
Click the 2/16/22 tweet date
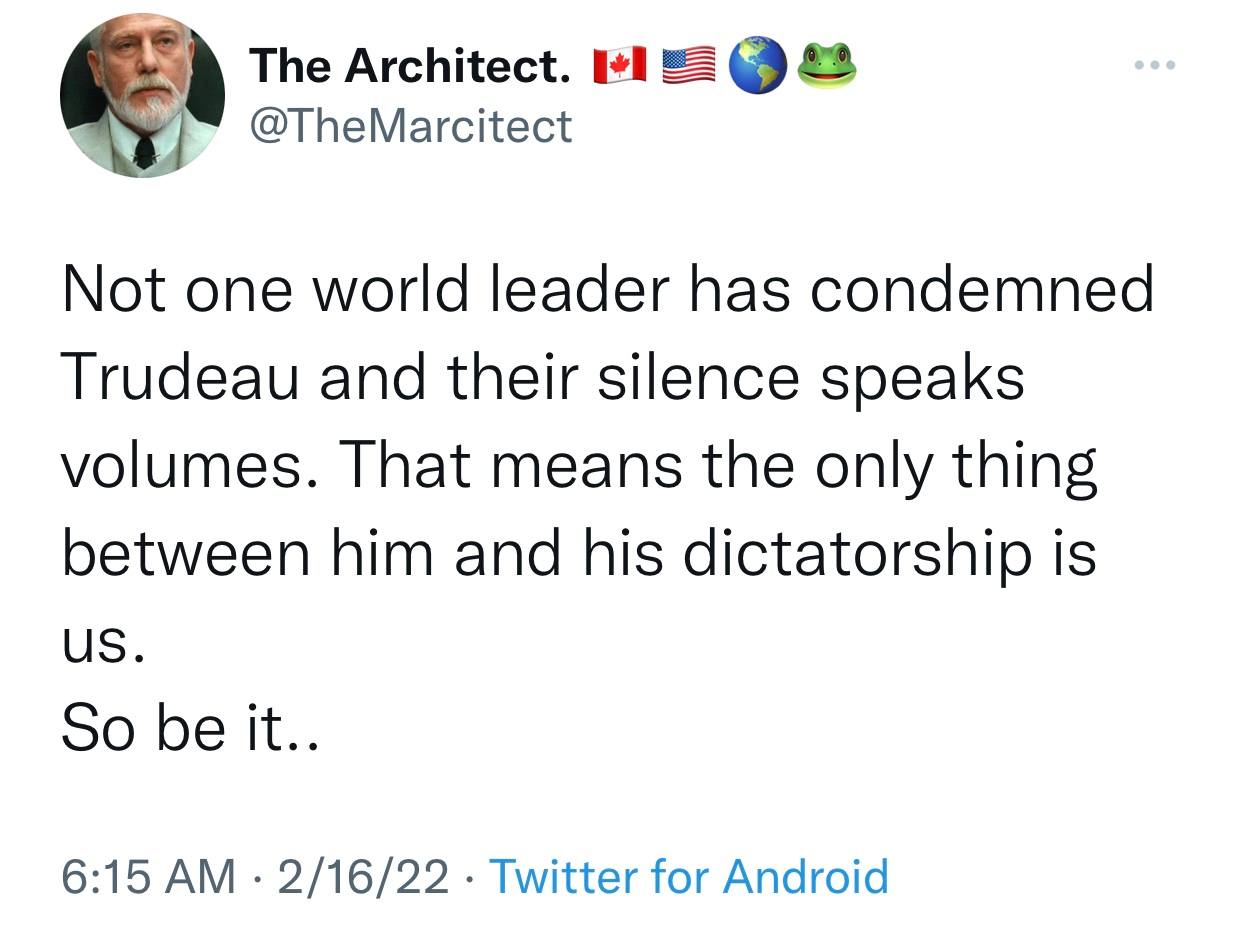point(364,877)
